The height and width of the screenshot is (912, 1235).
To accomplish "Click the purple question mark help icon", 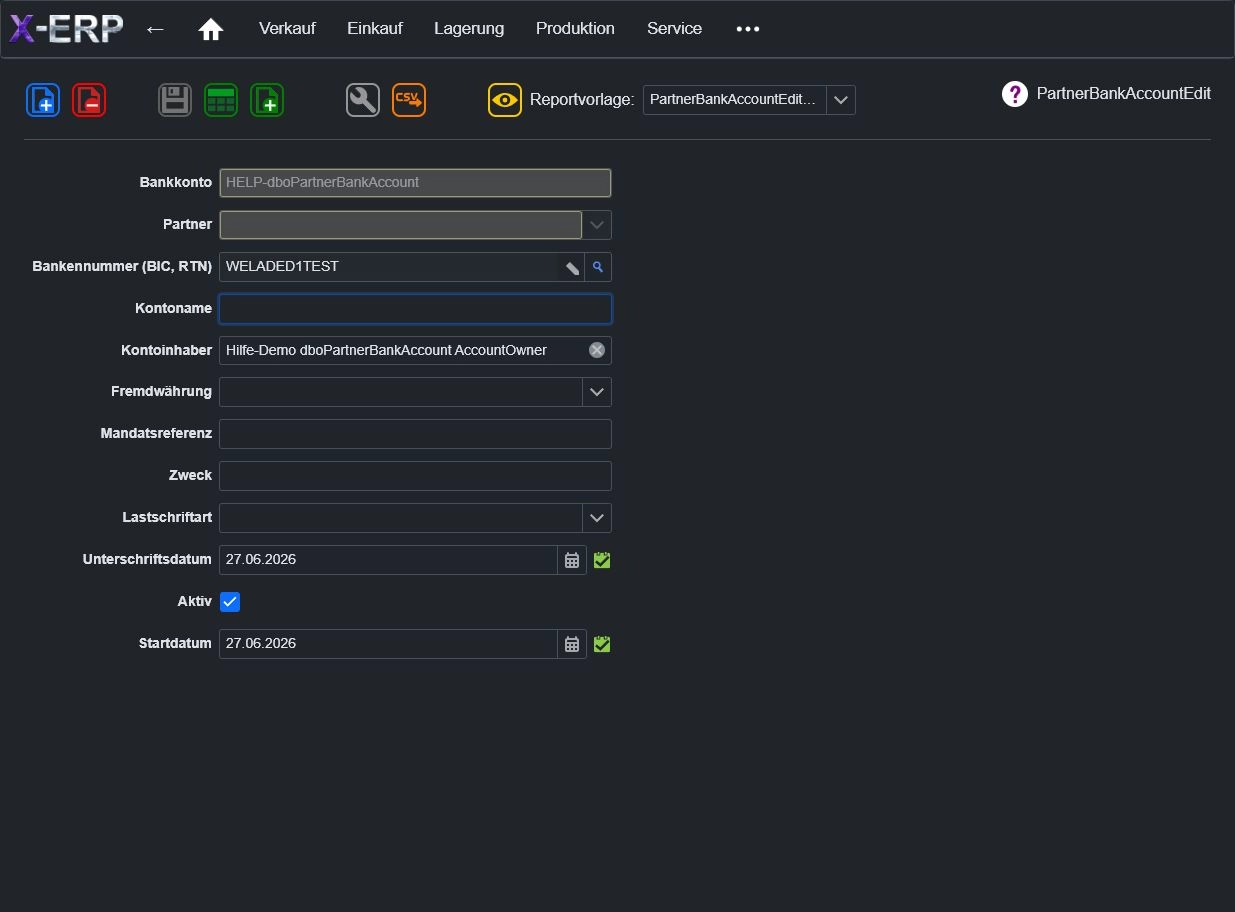I will (x=1015, y=94).
